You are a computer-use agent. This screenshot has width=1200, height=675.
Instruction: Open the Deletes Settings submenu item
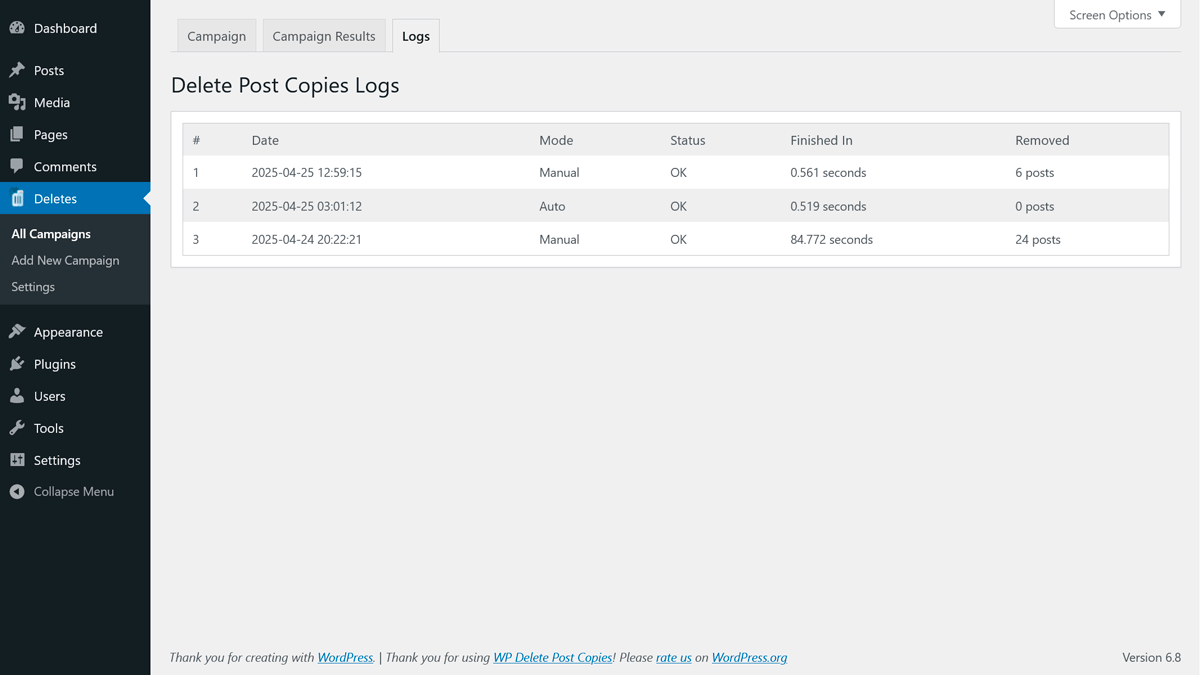[x=33, y=287]
